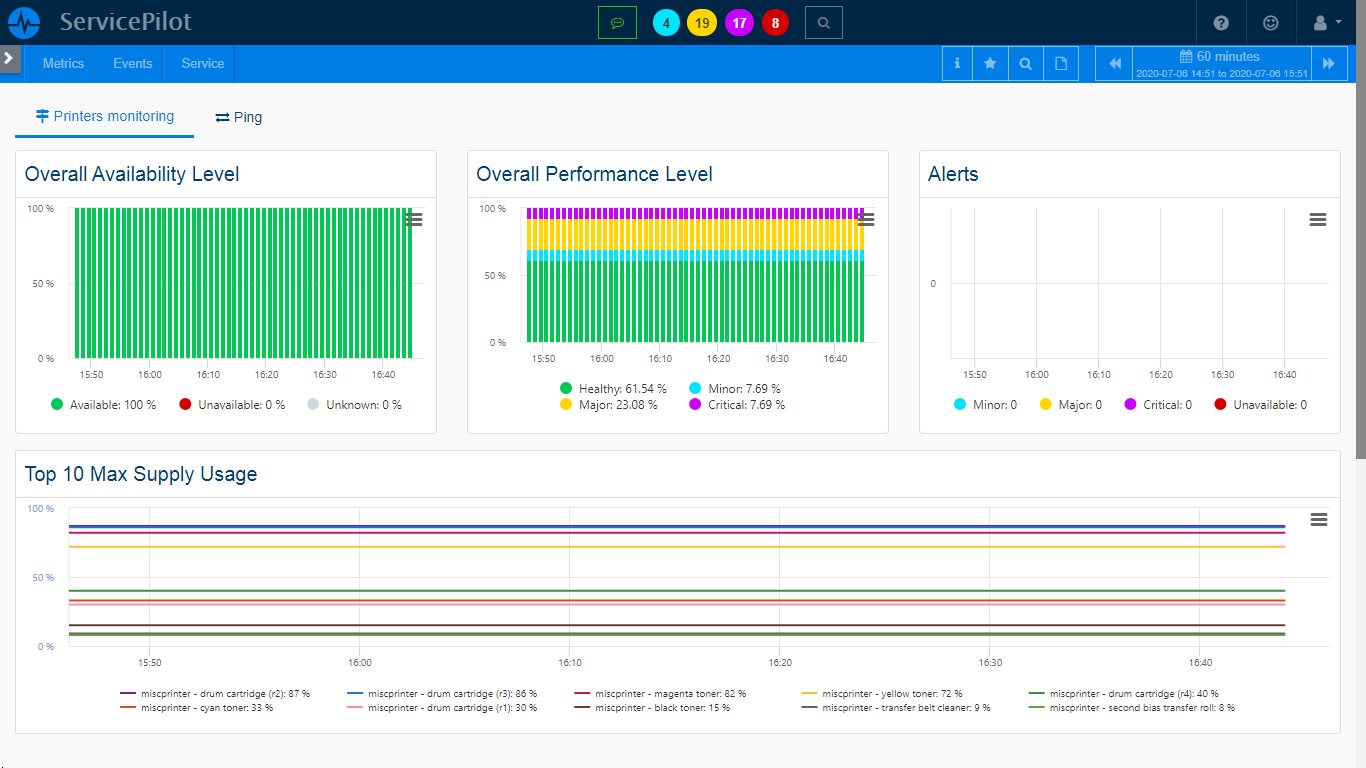
Task: Click the star favorite icon
Action: click(x=990, y=64)
